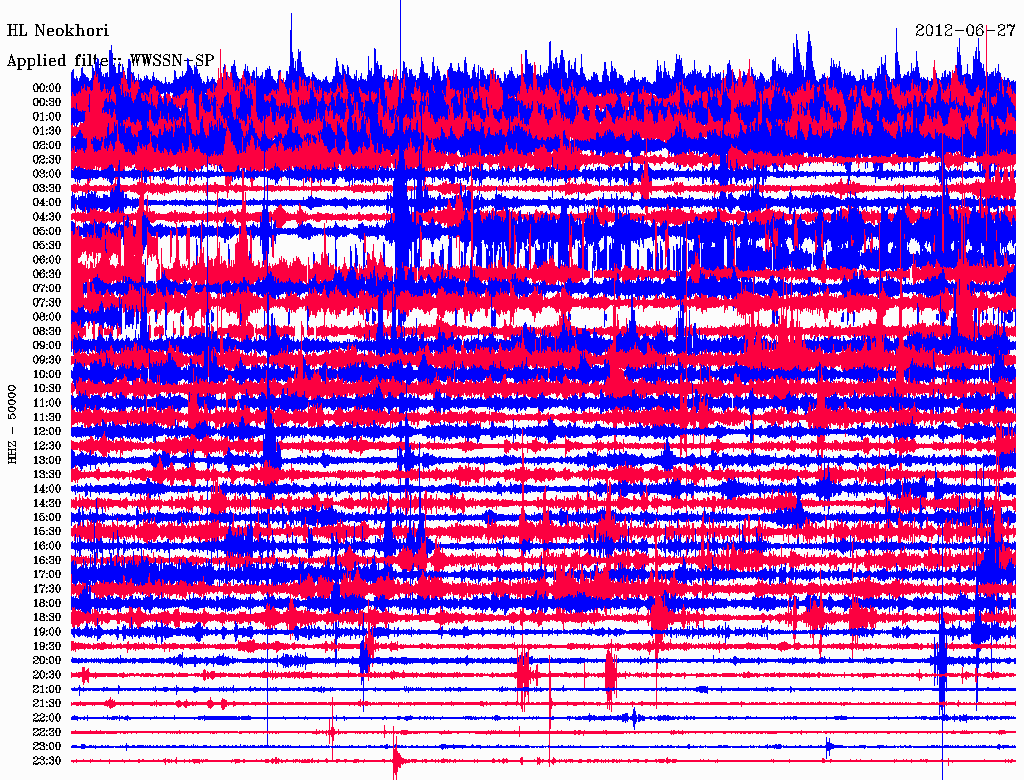
Task: Select the 20:30 time row label
Action: [47, 675]
